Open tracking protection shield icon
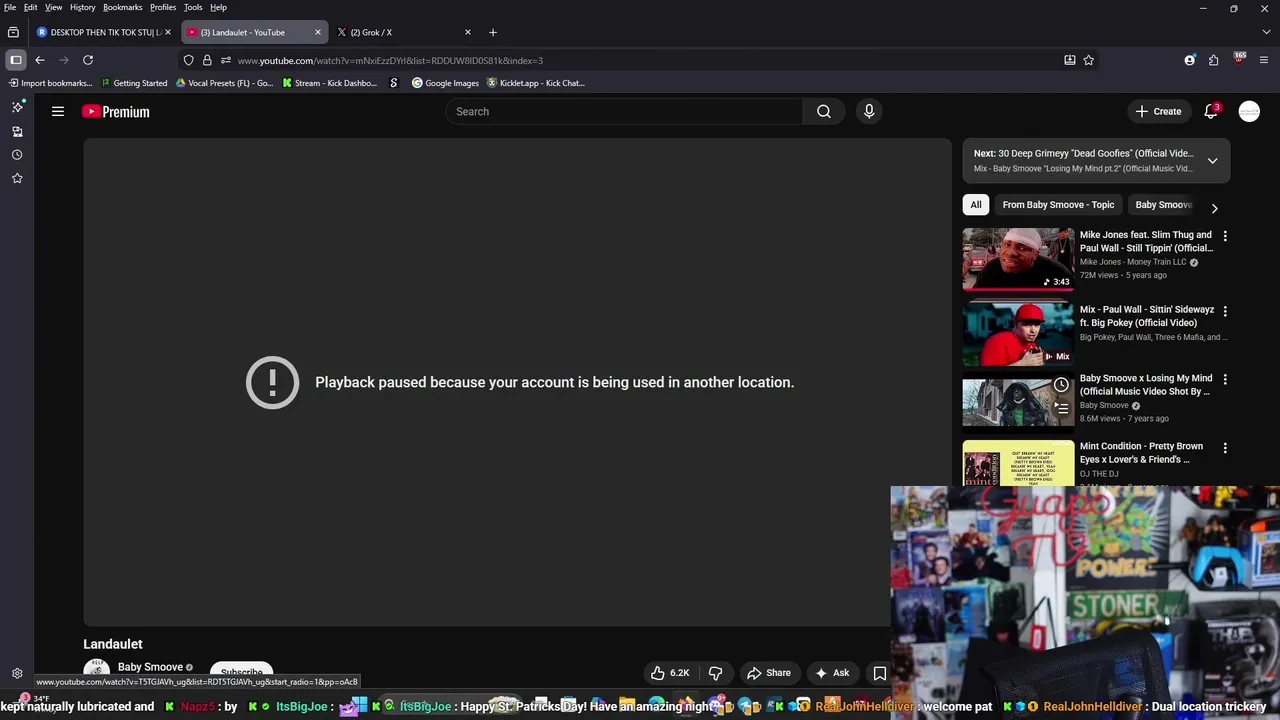The height and width of the screenshot is (720, 1280). [188, 60]
